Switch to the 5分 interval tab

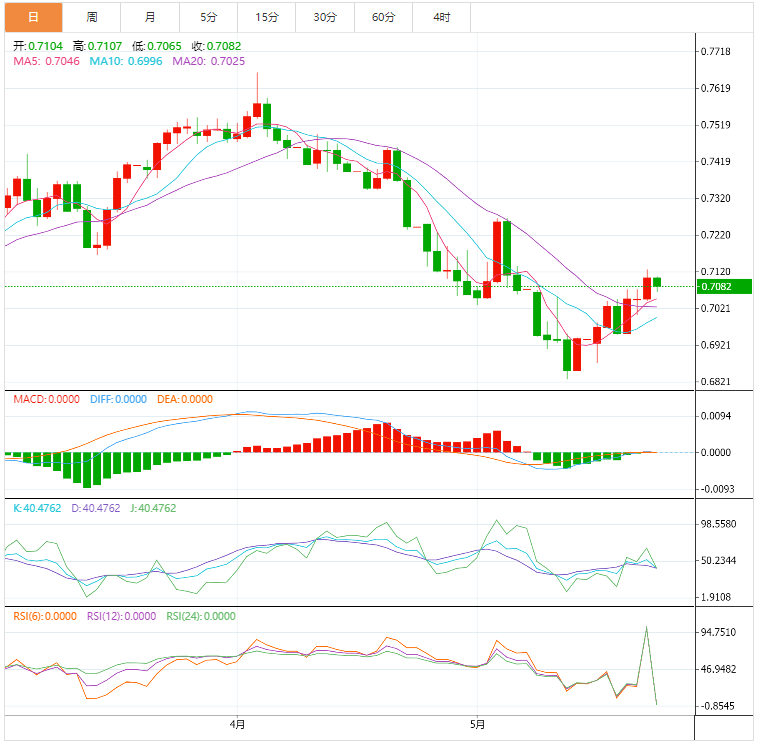point(208,17)
